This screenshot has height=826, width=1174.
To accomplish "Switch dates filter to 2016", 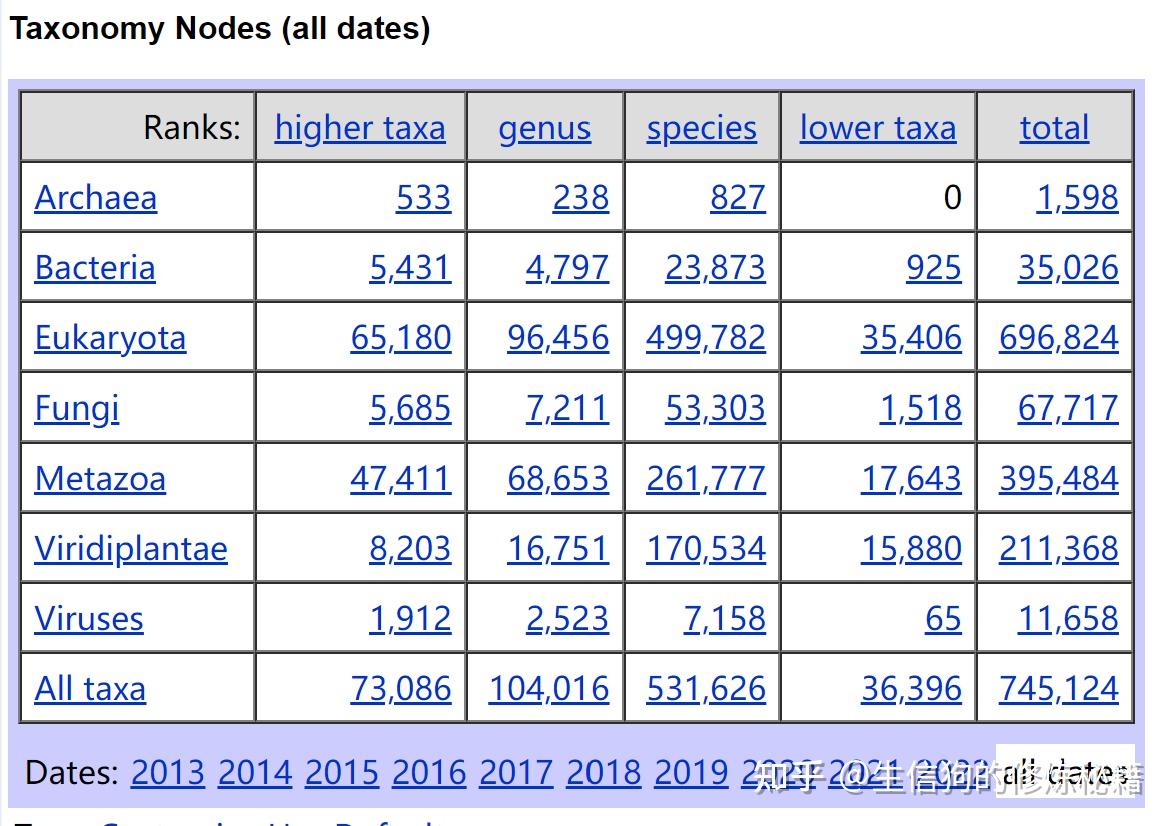I will (429, 772).
